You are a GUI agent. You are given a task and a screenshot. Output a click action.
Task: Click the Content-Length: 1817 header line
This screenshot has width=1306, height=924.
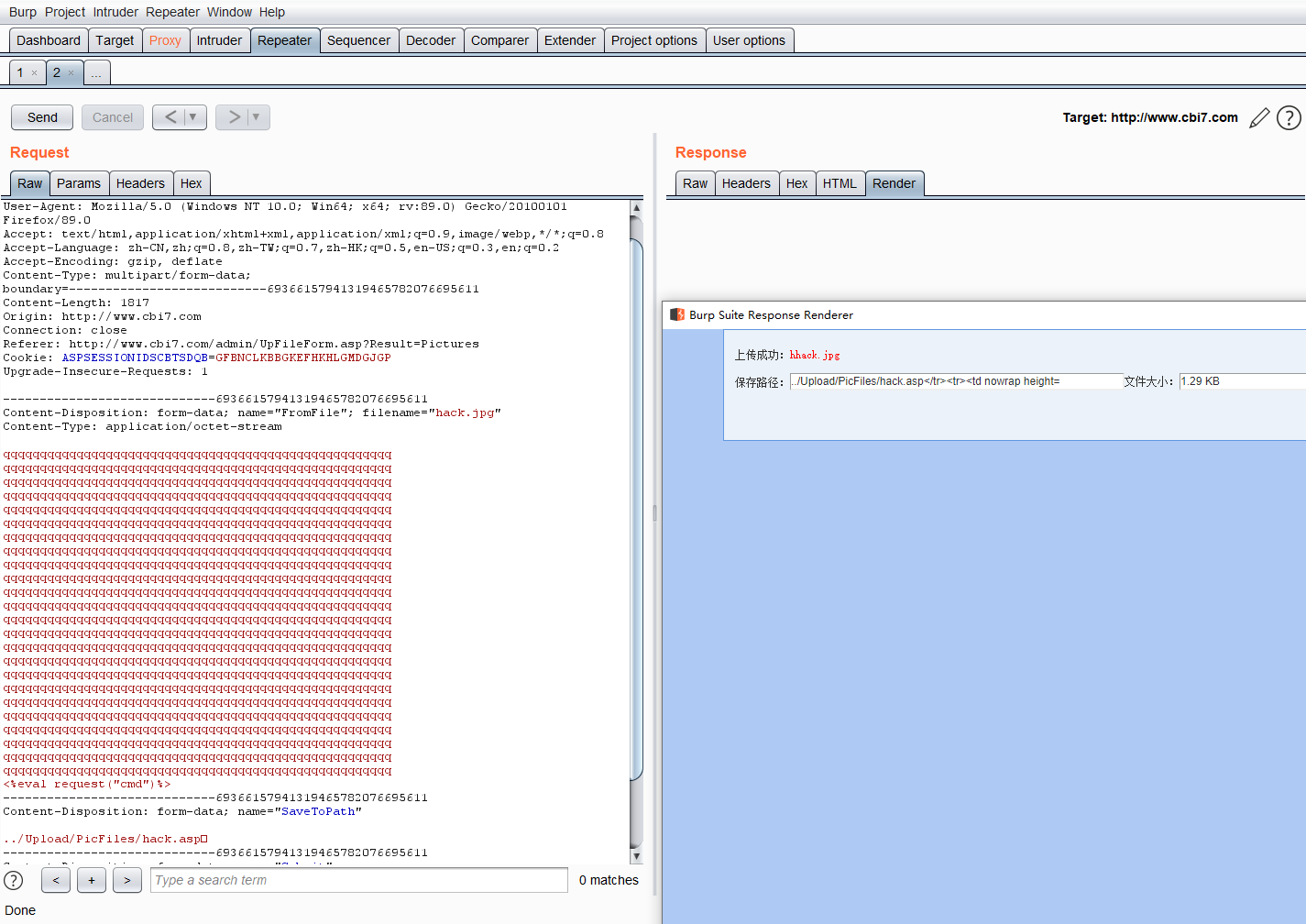pos(76,302)
